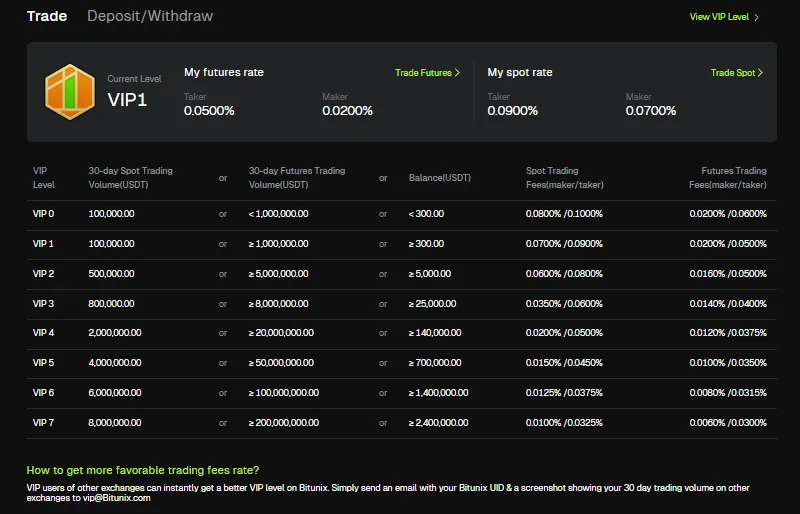Click the My futures rate heading
Image resolution: width=800 pixels, height=514 pixels.
[224, 72]
